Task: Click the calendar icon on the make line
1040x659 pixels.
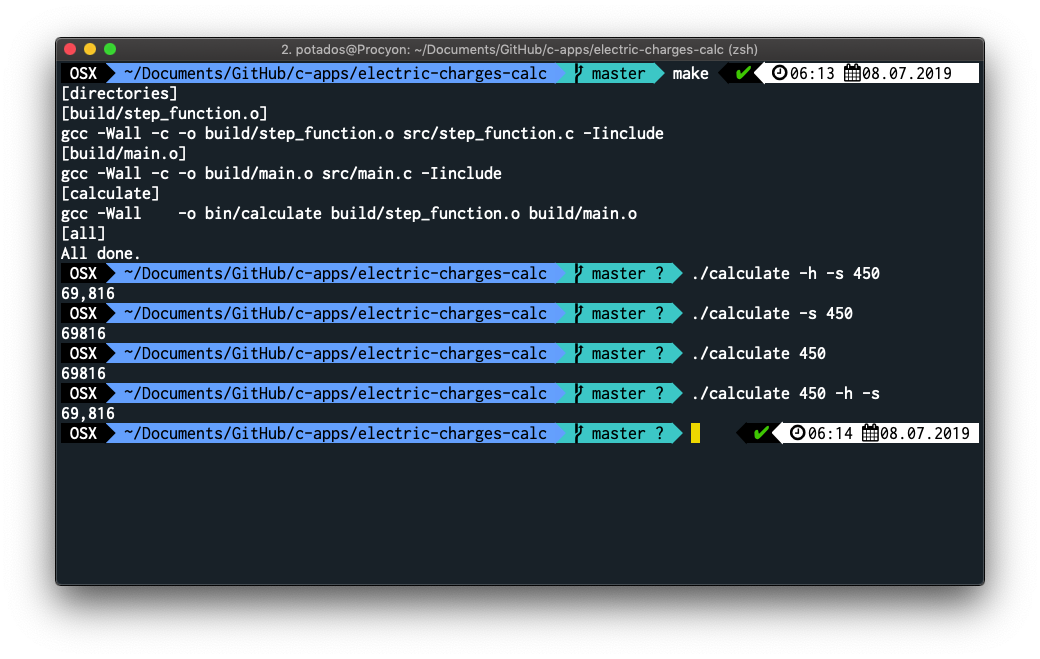Action: pyautogui.click(x=852, y=74)
